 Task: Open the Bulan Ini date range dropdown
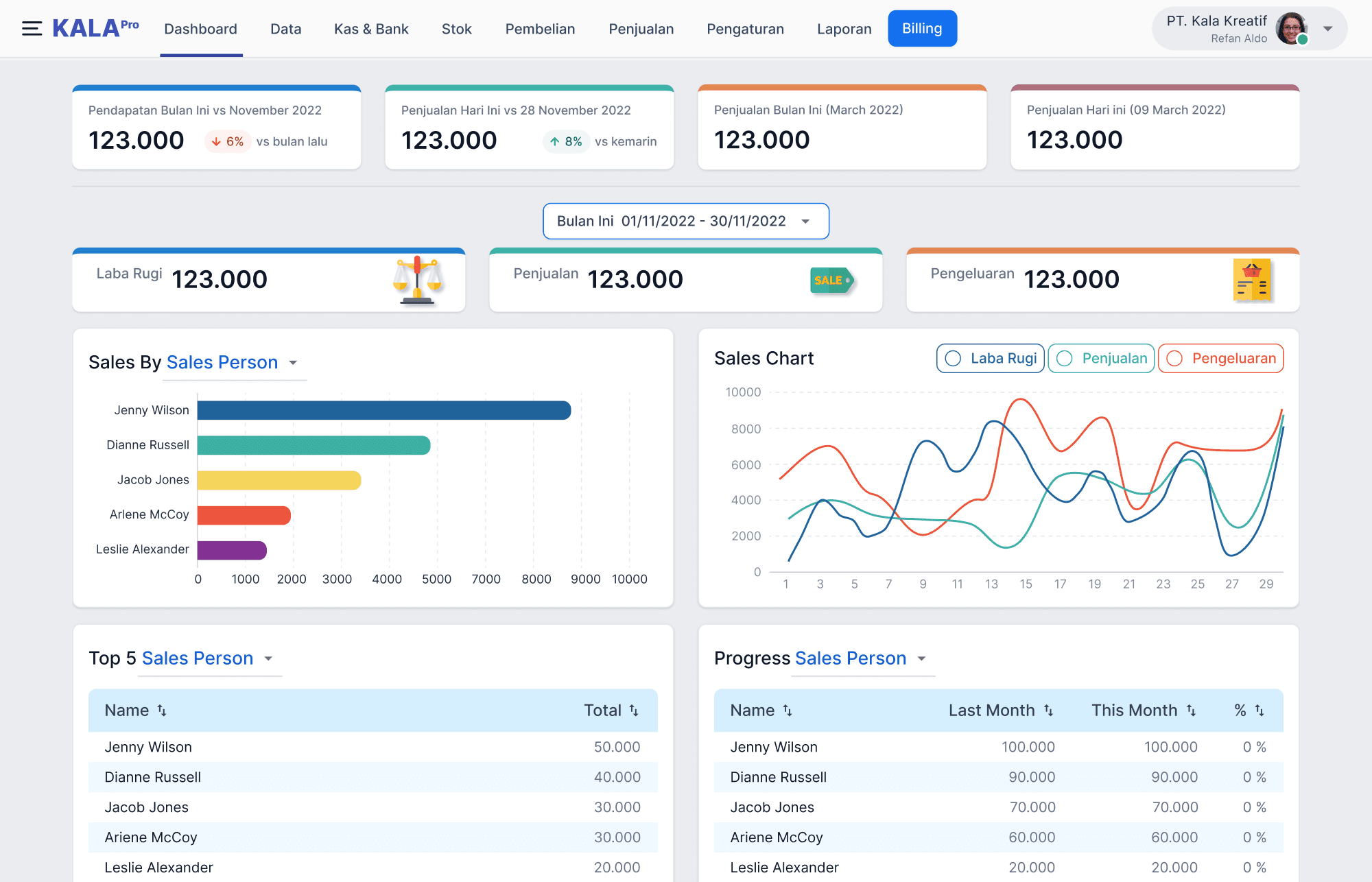[x=685, y=221]
